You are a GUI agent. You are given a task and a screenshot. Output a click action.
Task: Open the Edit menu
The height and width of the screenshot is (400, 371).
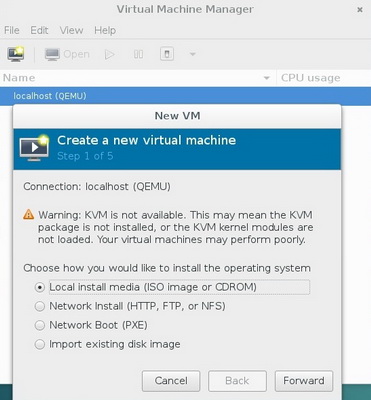coord(39,30)
